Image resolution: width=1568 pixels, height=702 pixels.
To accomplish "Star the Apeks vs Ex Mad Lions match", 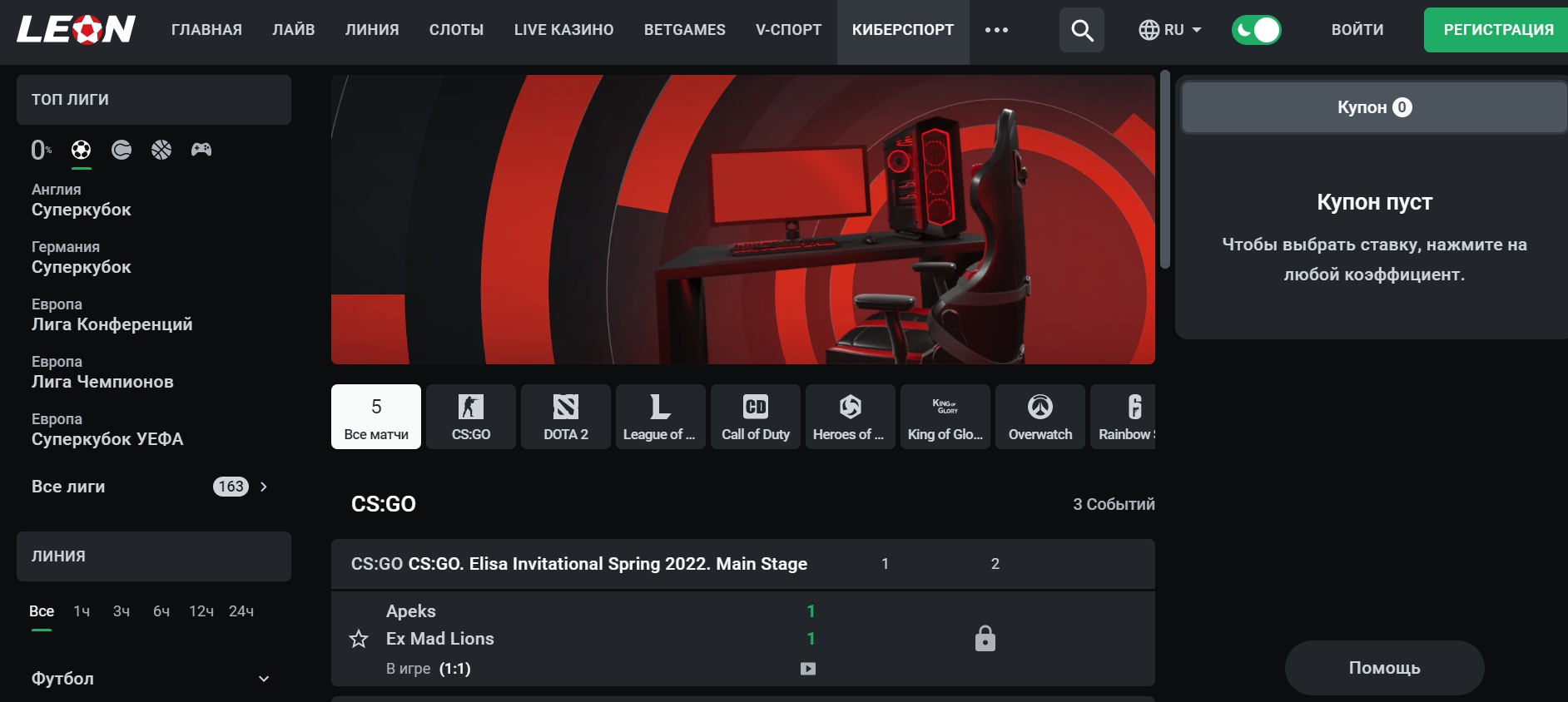I will 359,639.
